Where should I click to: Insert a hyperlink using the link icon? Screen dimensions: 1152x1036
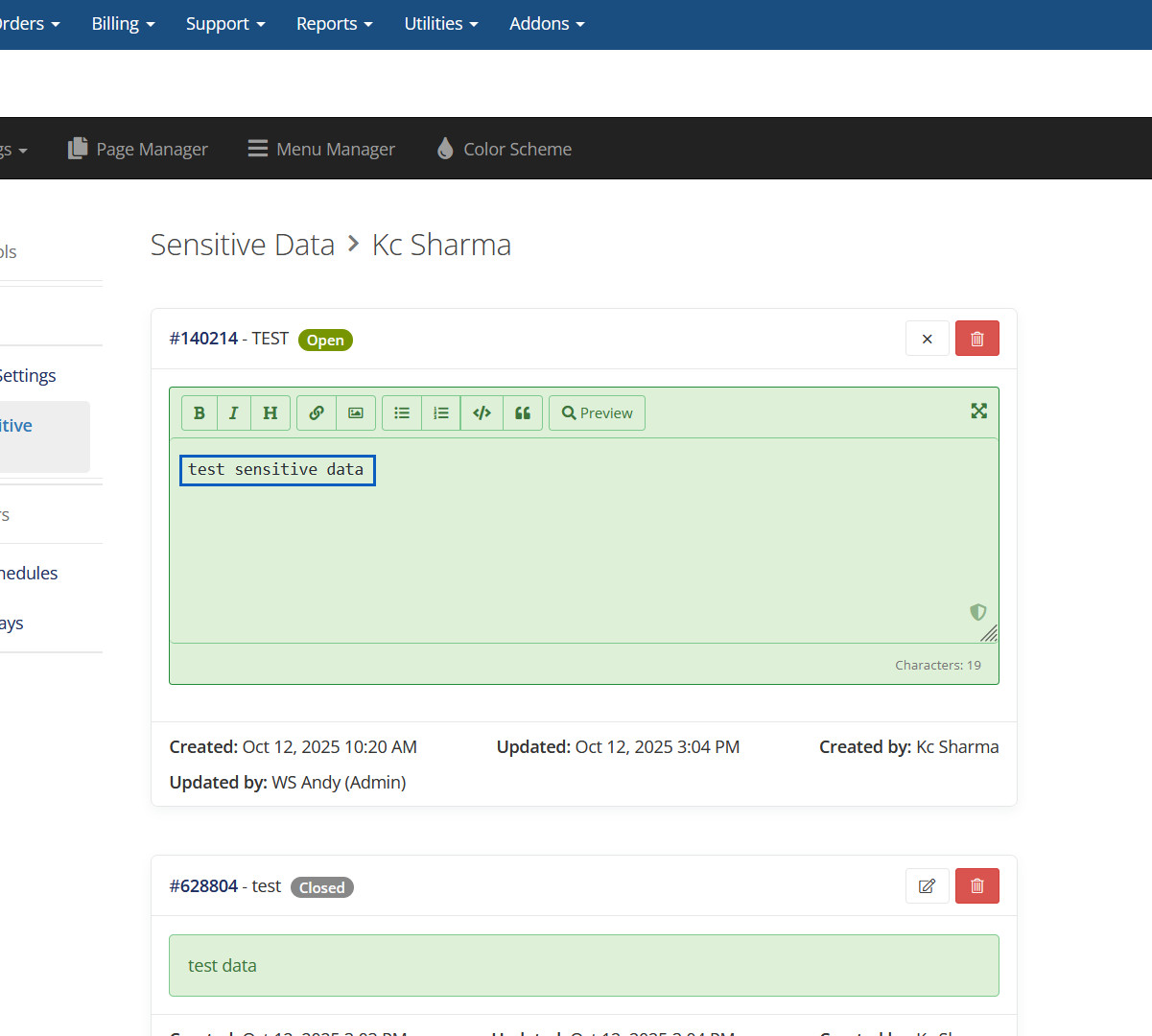[317, 413]
